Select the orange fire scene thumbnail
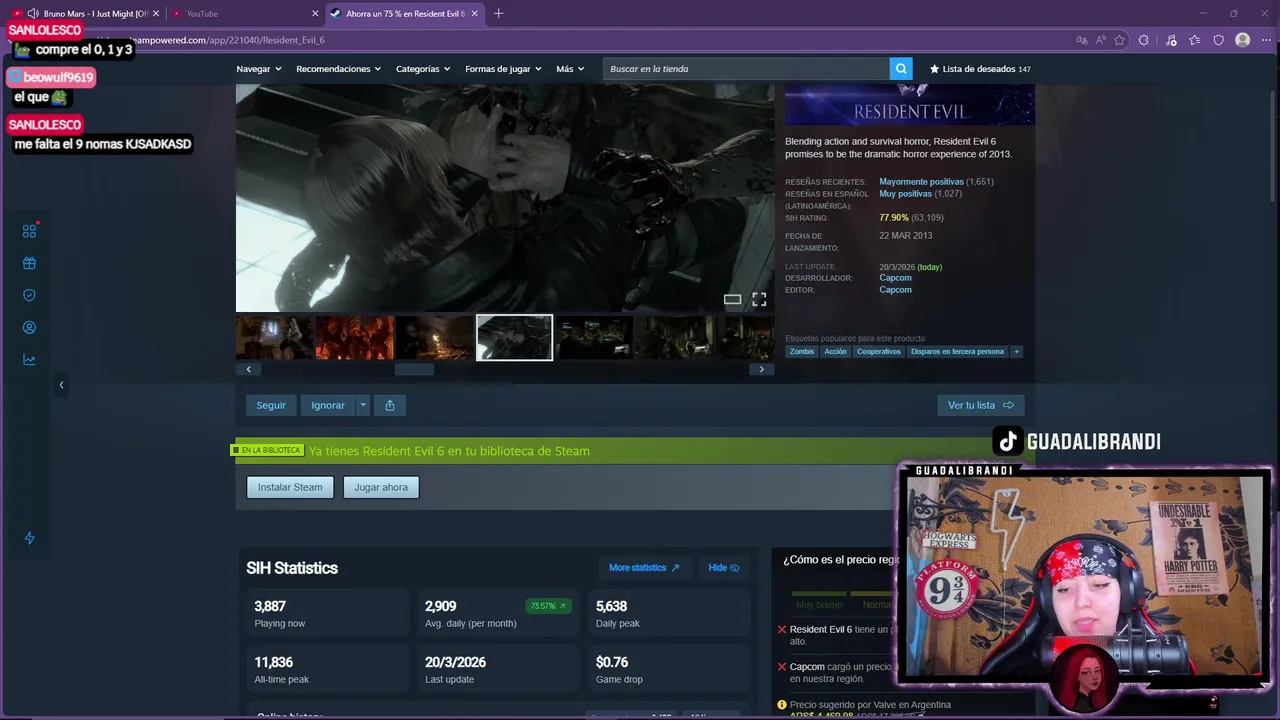1280x720 pixels. pyautogui.click(x=355, y=338)
